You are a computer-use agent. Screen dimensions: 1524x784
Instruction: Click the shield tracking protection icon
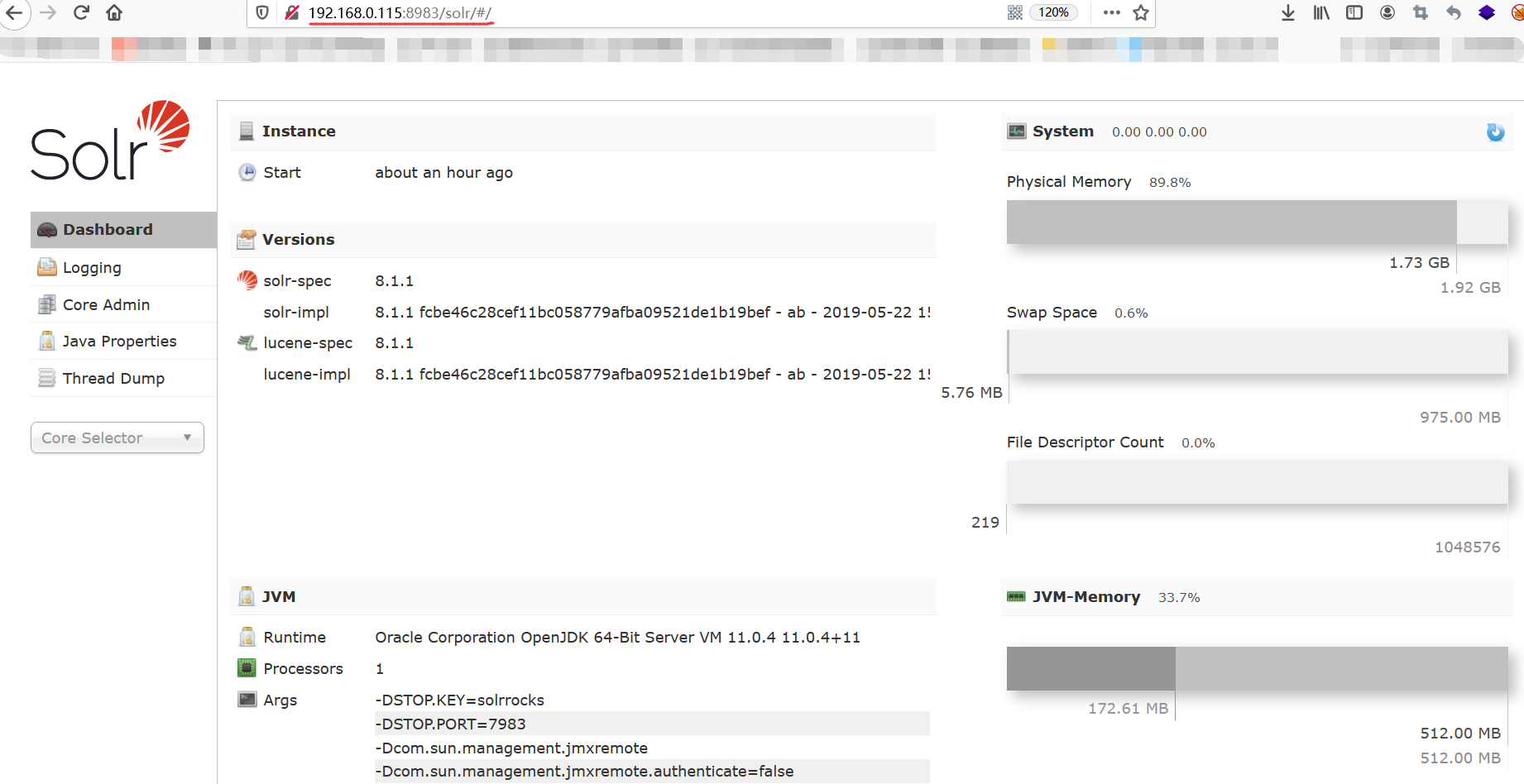tap(262, 12)
